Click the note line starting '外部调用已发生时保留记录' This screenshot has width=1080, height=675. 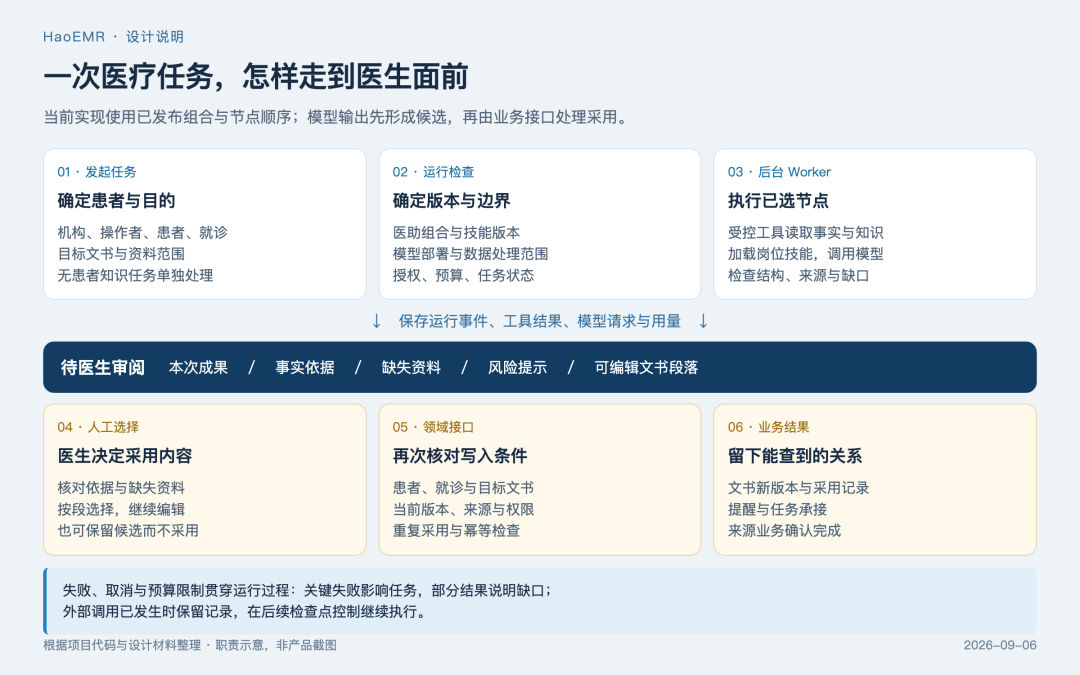[245, 612]
